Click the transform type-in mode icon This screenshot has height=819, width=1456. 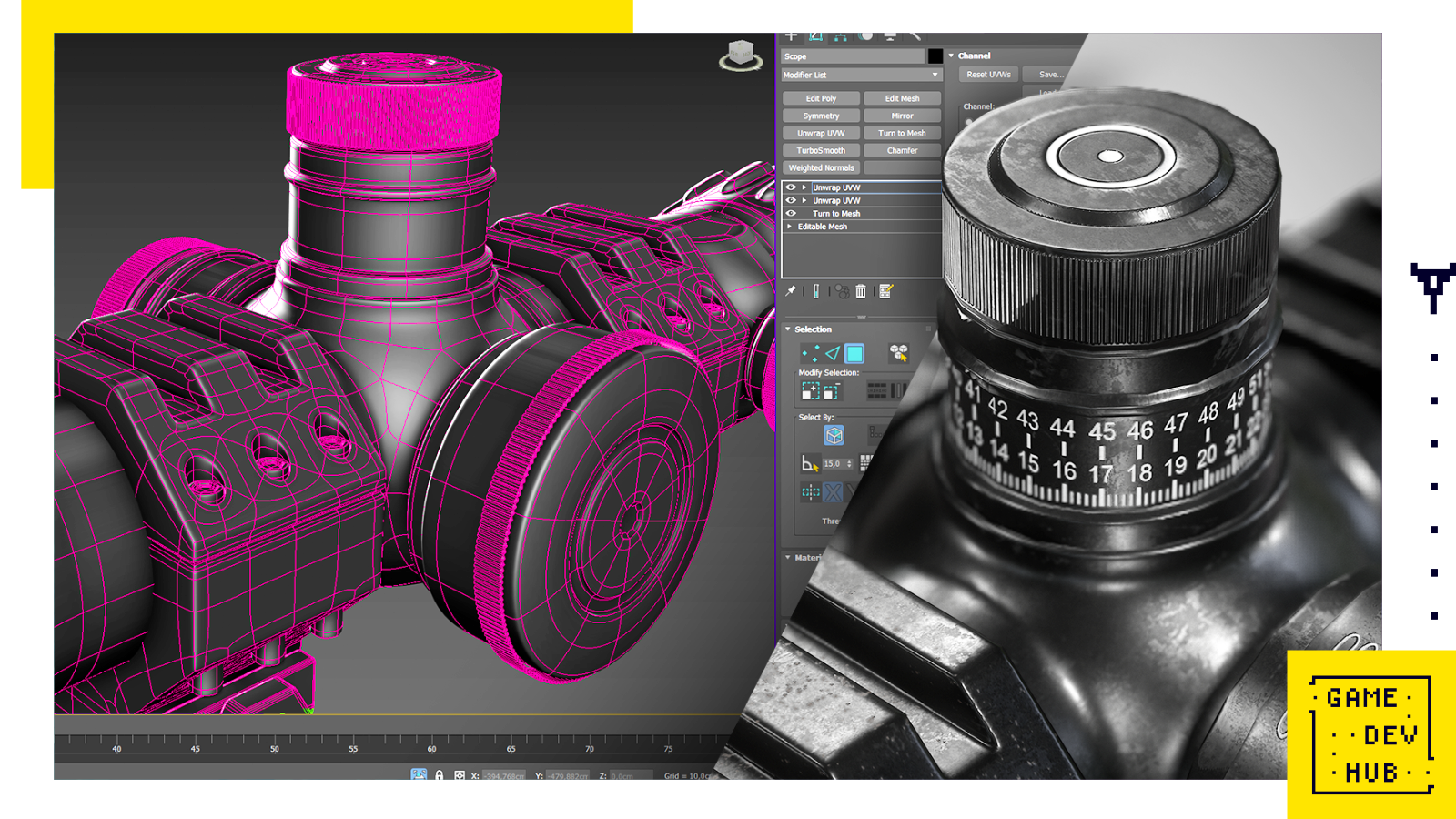(x=460, y=775)
